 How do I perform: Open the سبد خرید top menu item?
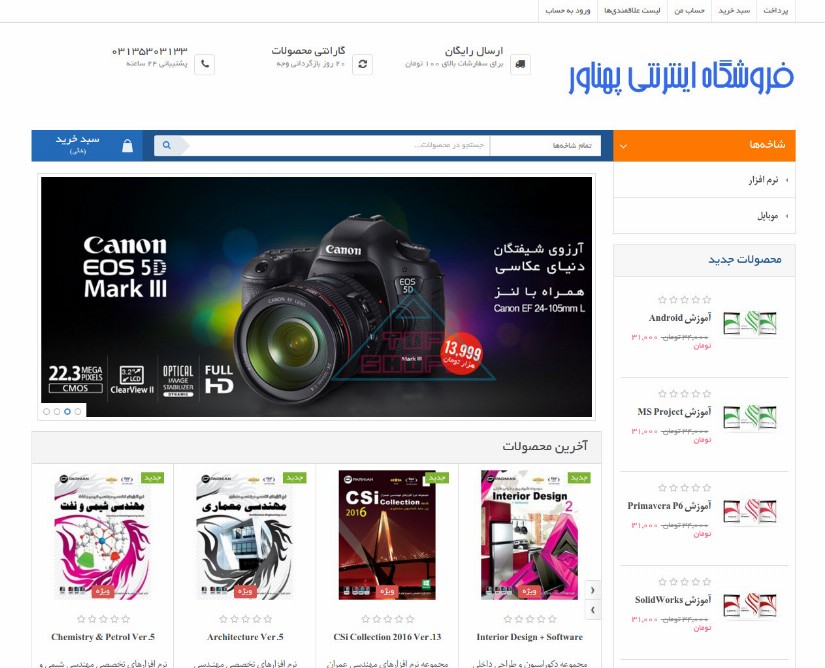[734, 11]
